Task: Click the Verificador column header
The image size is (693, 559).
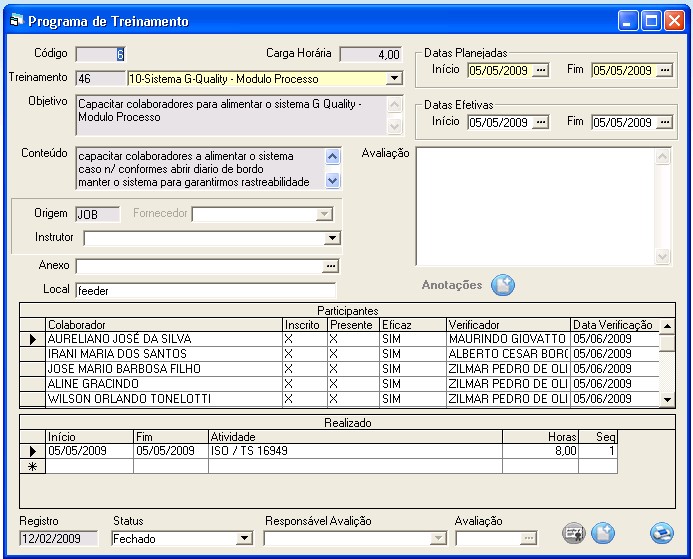Action: pyautogui.click(x=508, y=325)
